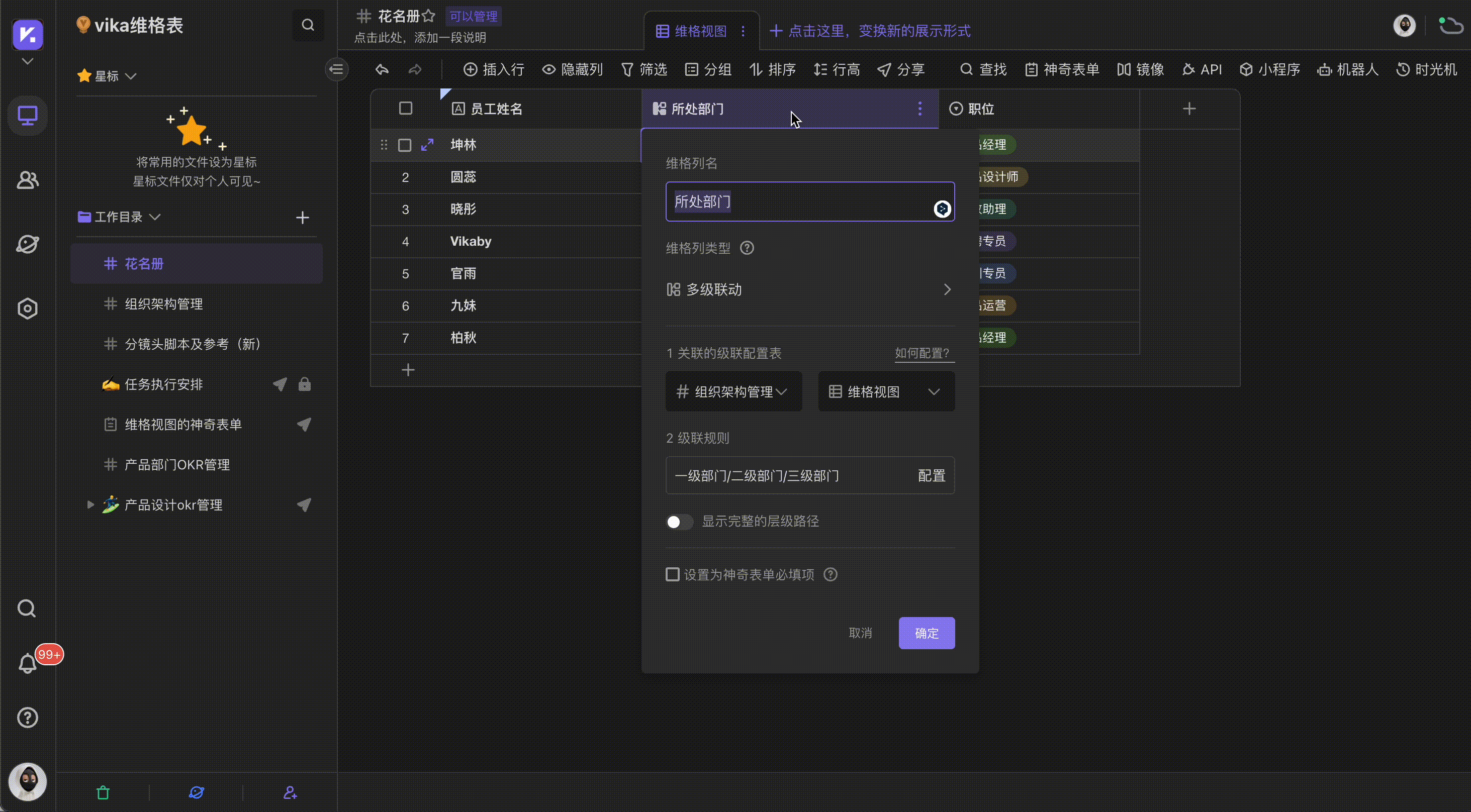Open the 花名册 file in sidebar
Viewport: 1471px width, 812px height.
point(143,264)
